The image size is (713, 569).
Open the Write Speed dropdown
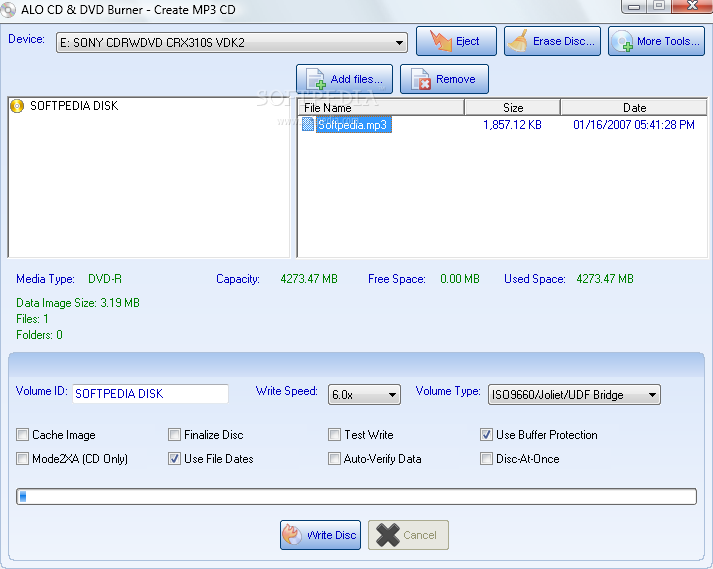coord(364,394)
